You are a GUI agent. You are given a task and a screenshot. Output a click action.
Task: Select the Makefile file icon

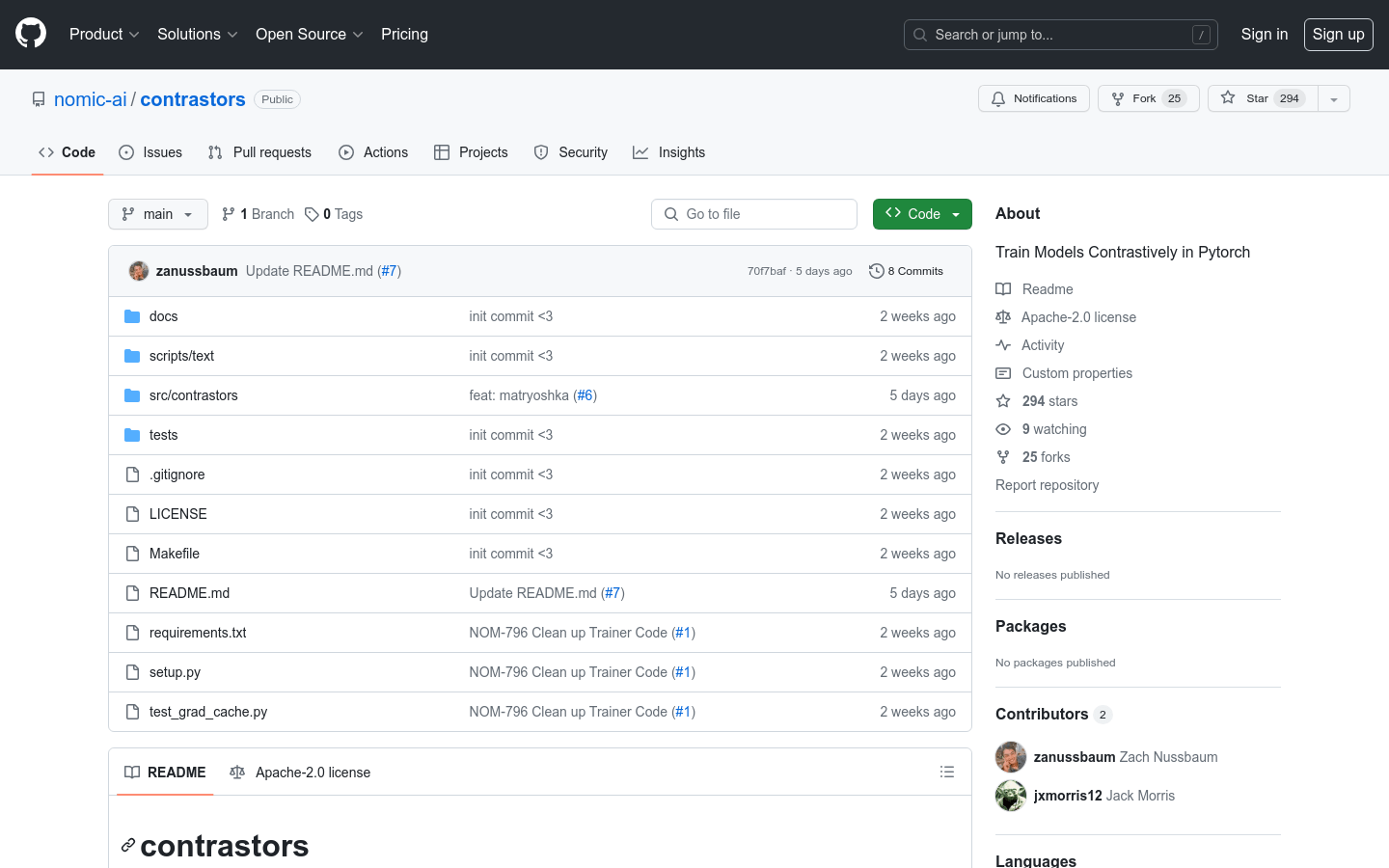[x=132, y=554]
